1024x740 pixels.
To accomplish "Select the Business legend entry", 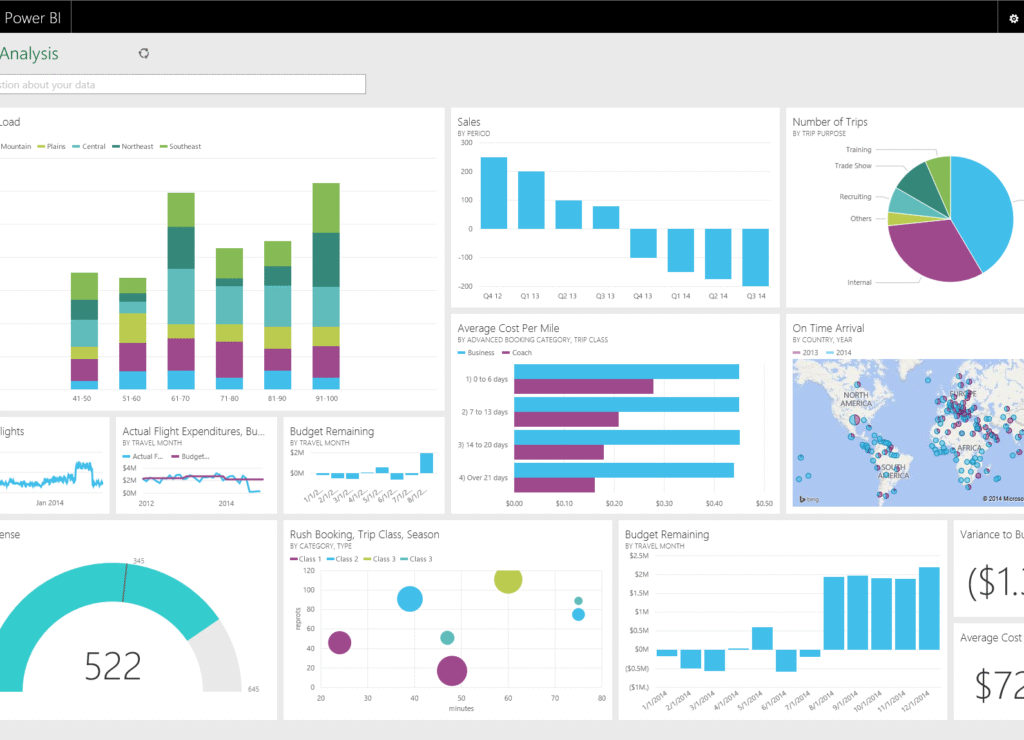I will [476, 353].
